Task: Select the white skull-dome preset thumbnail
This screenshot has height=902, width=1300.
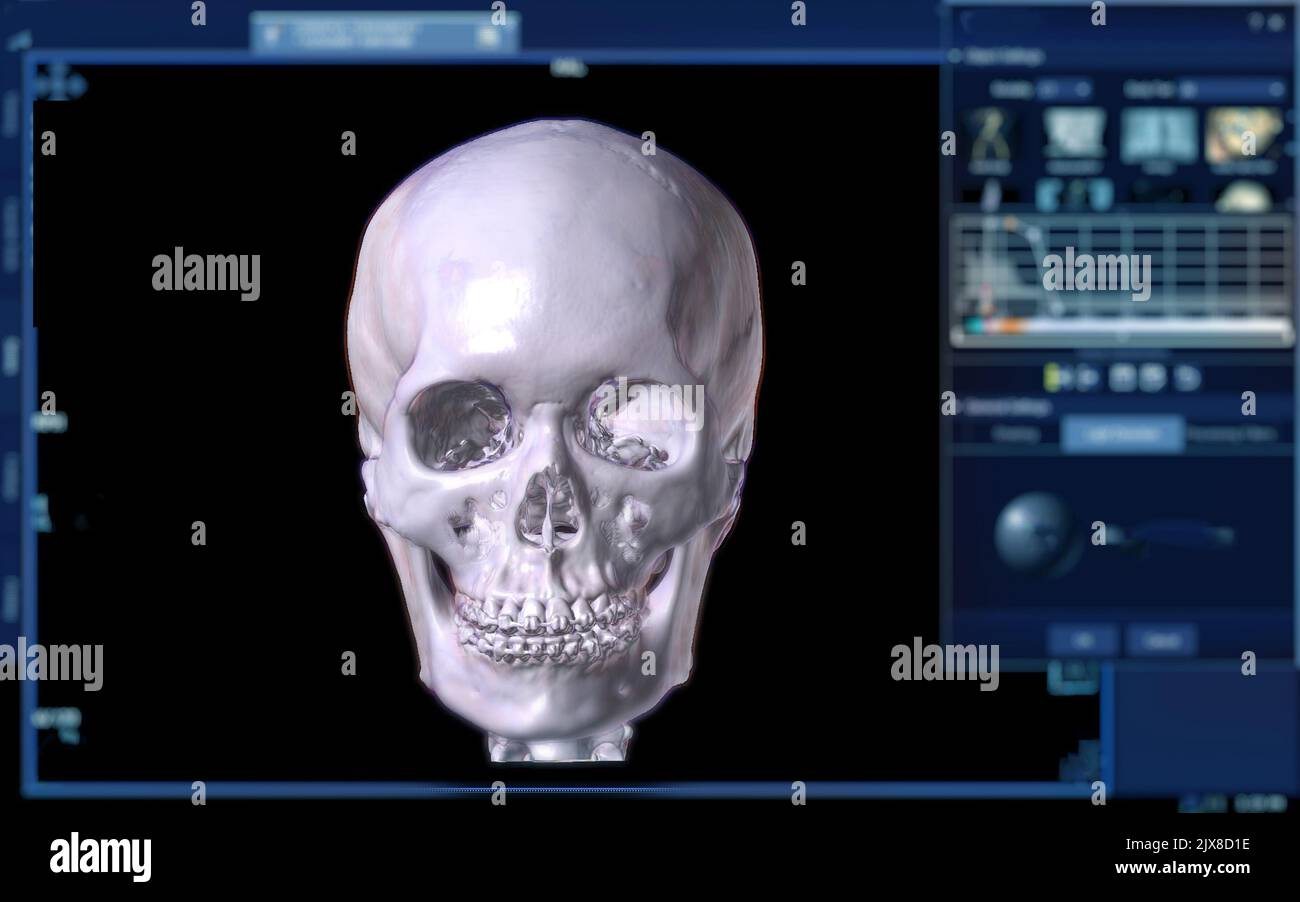Action: pos(1242,196)
